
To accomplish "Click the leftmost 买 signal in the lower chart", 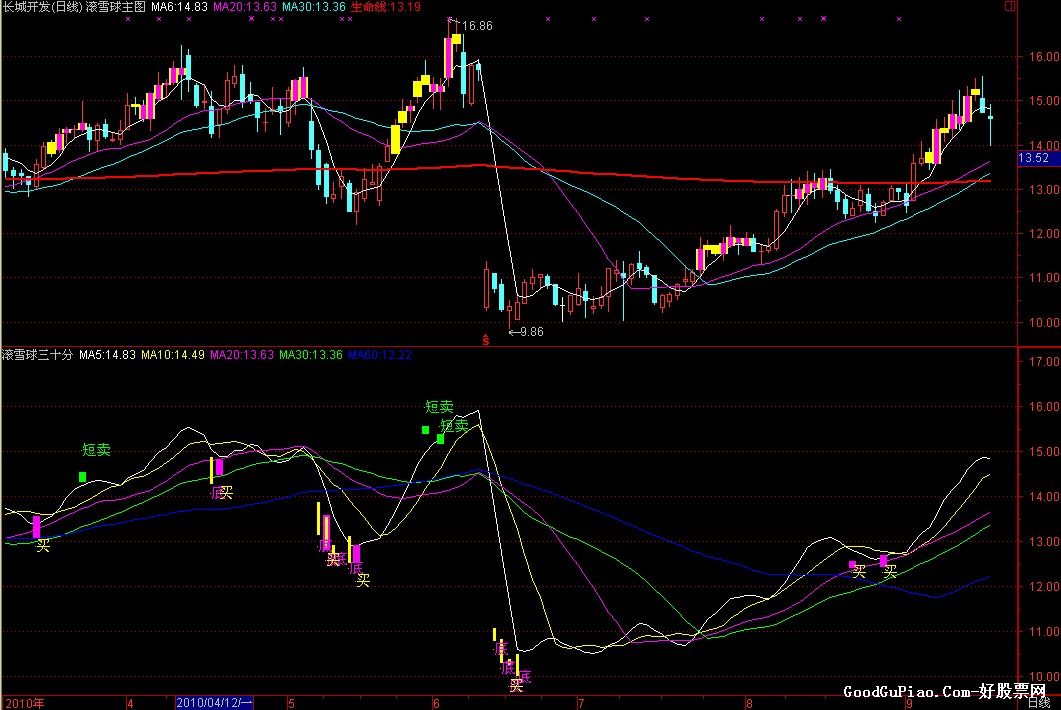I will tap(43, 545).
